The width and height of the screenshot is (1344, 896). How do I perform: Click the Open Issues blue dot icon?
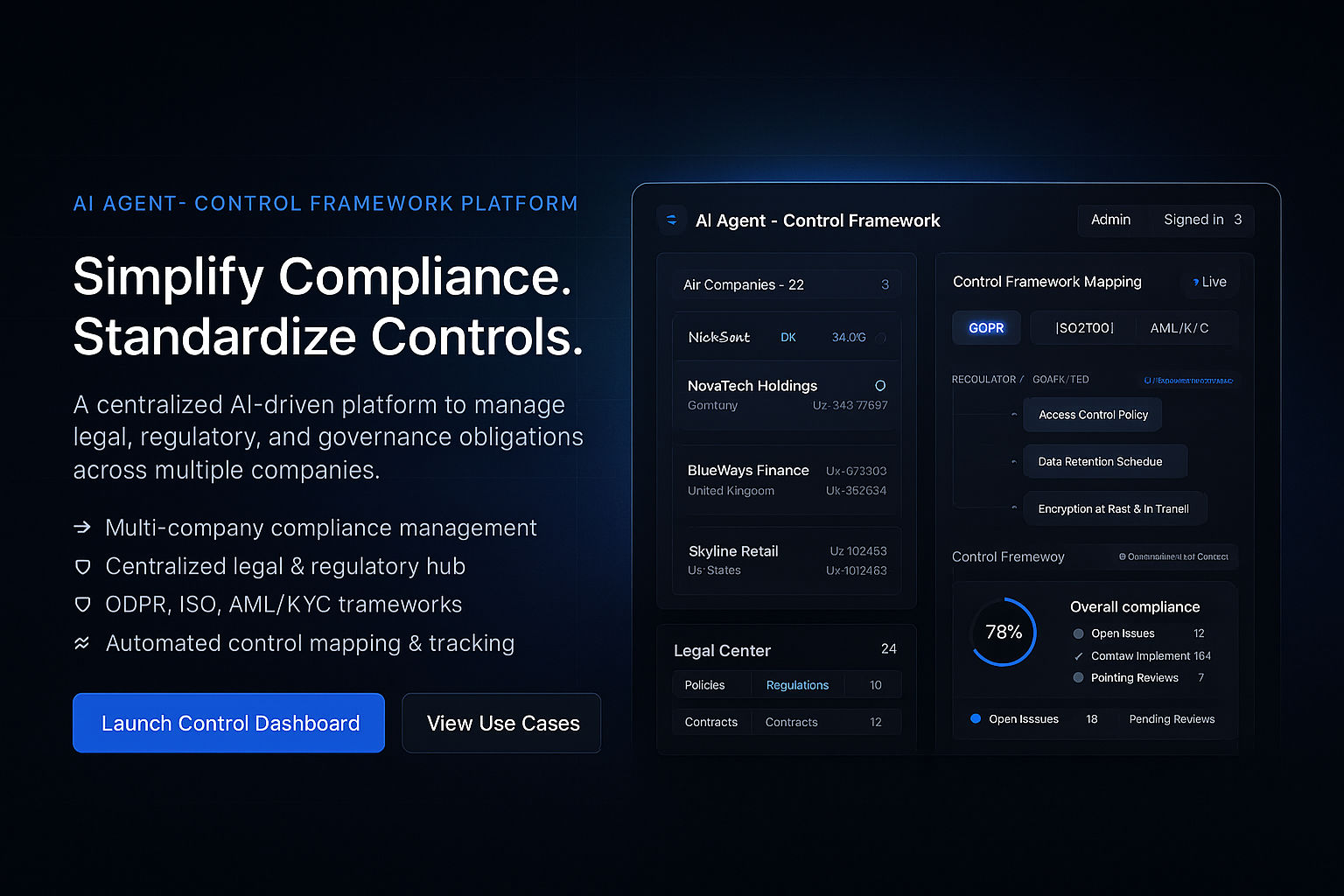tap(975, 718)
